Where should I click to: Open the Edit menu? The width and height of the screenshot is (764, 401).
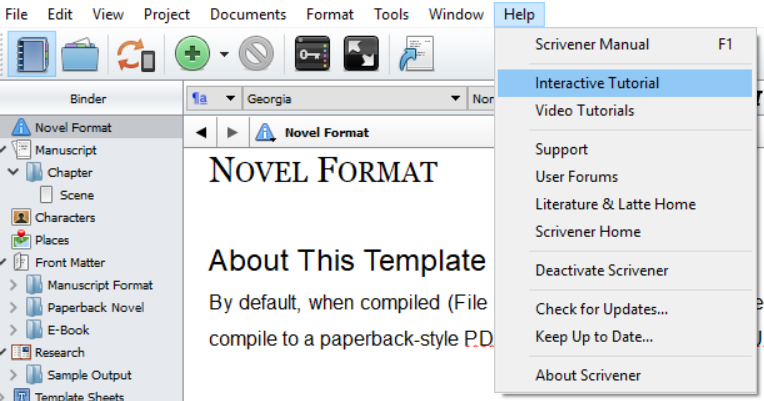coord(60,14)
